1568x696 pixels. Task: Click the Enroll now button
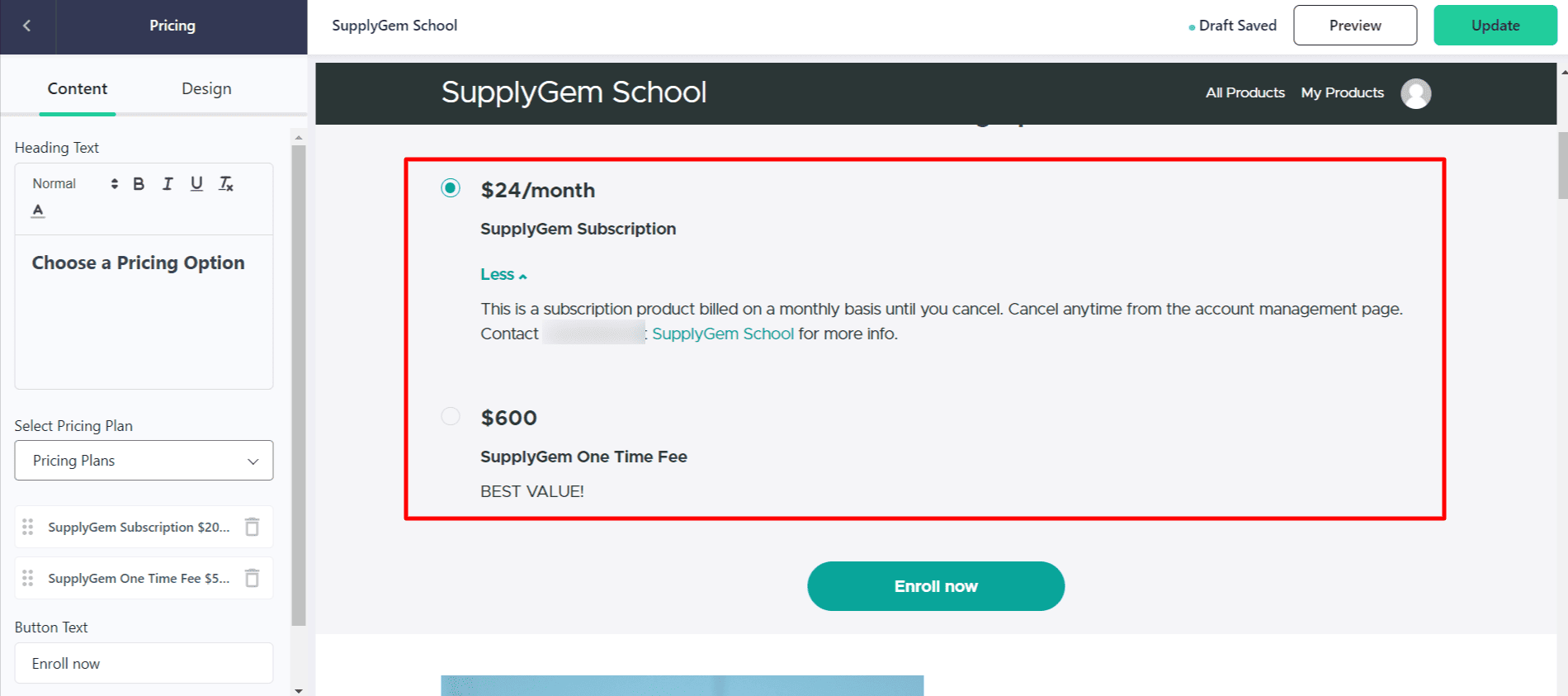(936, 586)
